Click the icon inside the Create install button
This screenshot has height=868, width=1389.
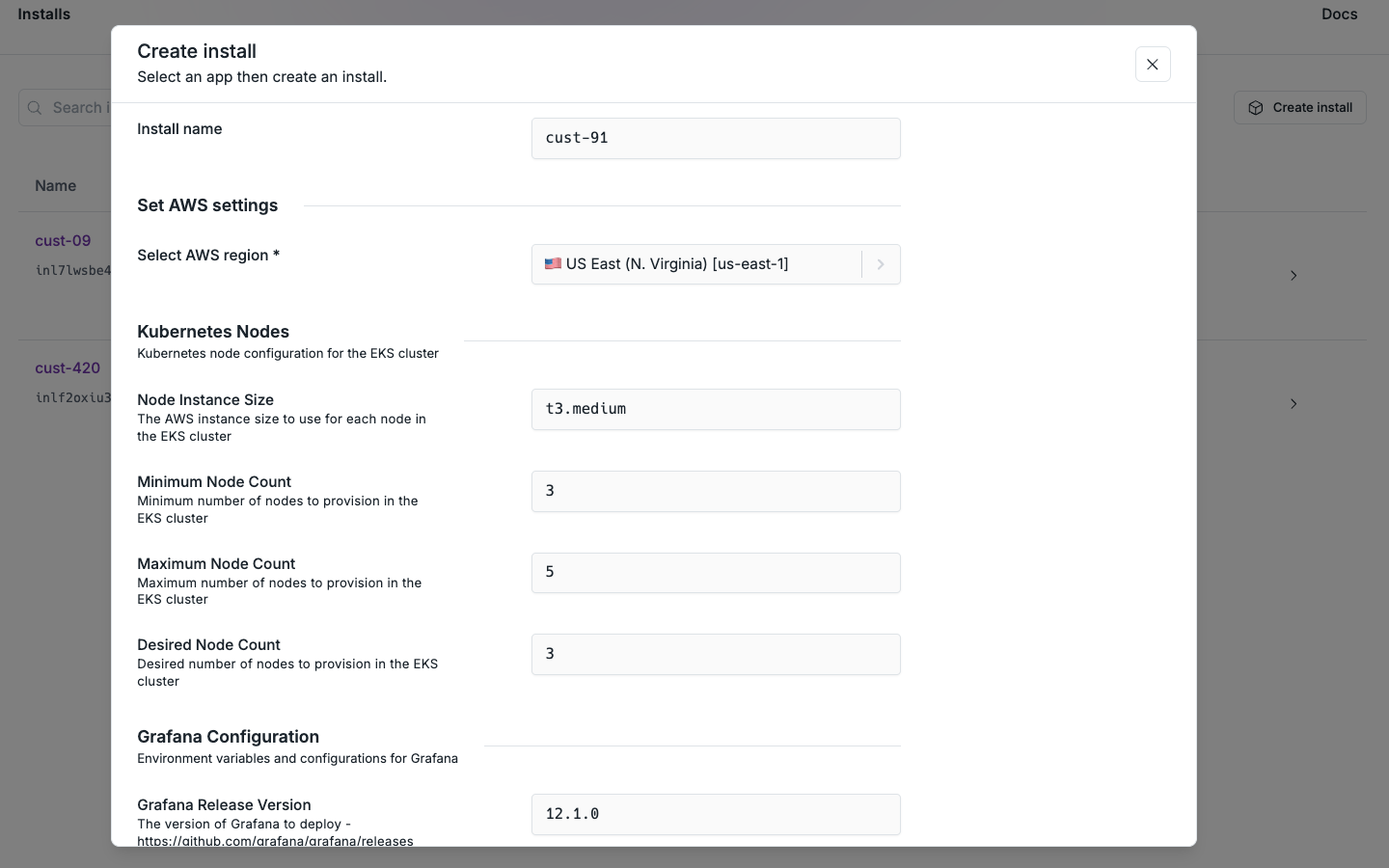1257,107
